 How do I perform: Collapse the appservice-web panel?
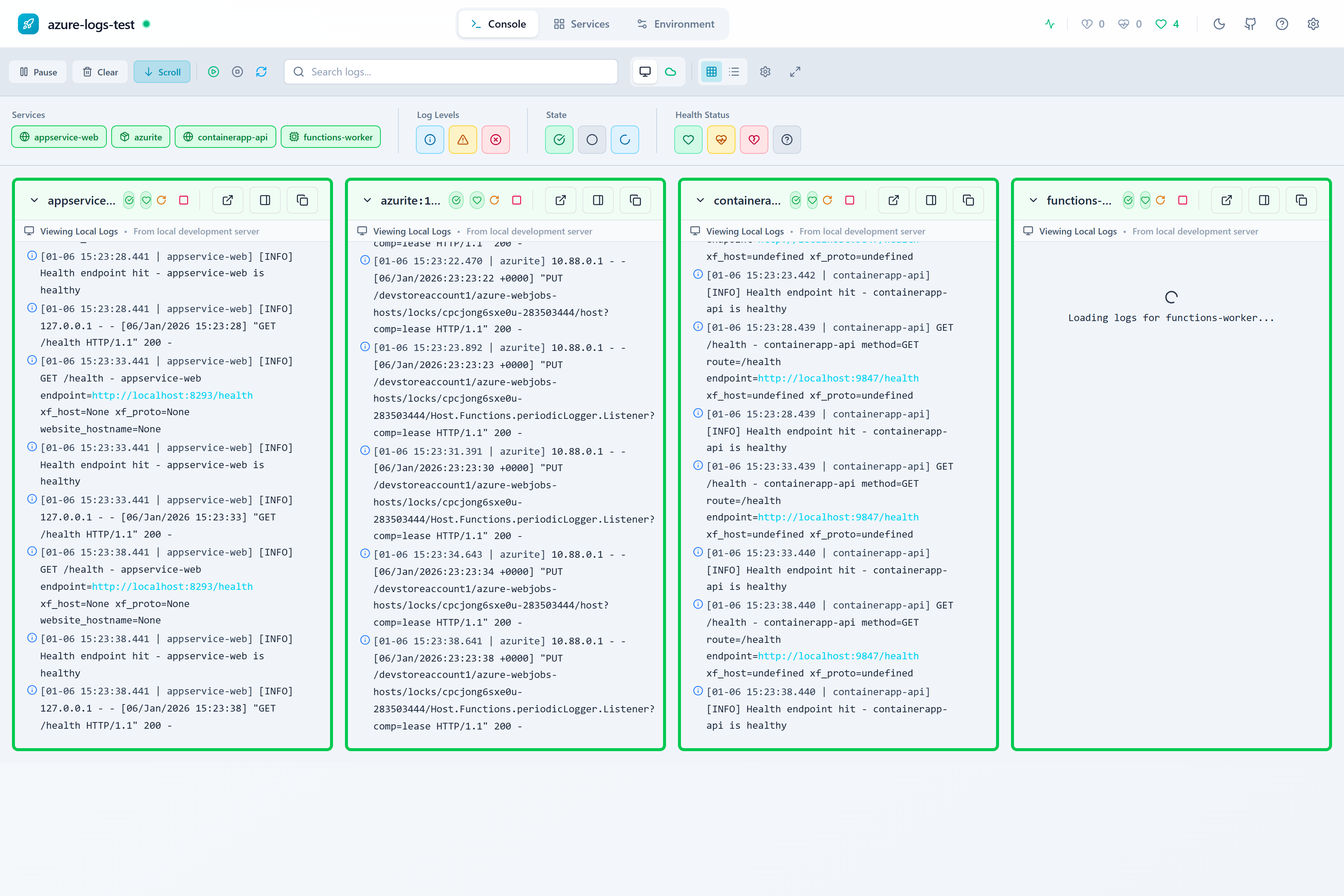(34, 200)
